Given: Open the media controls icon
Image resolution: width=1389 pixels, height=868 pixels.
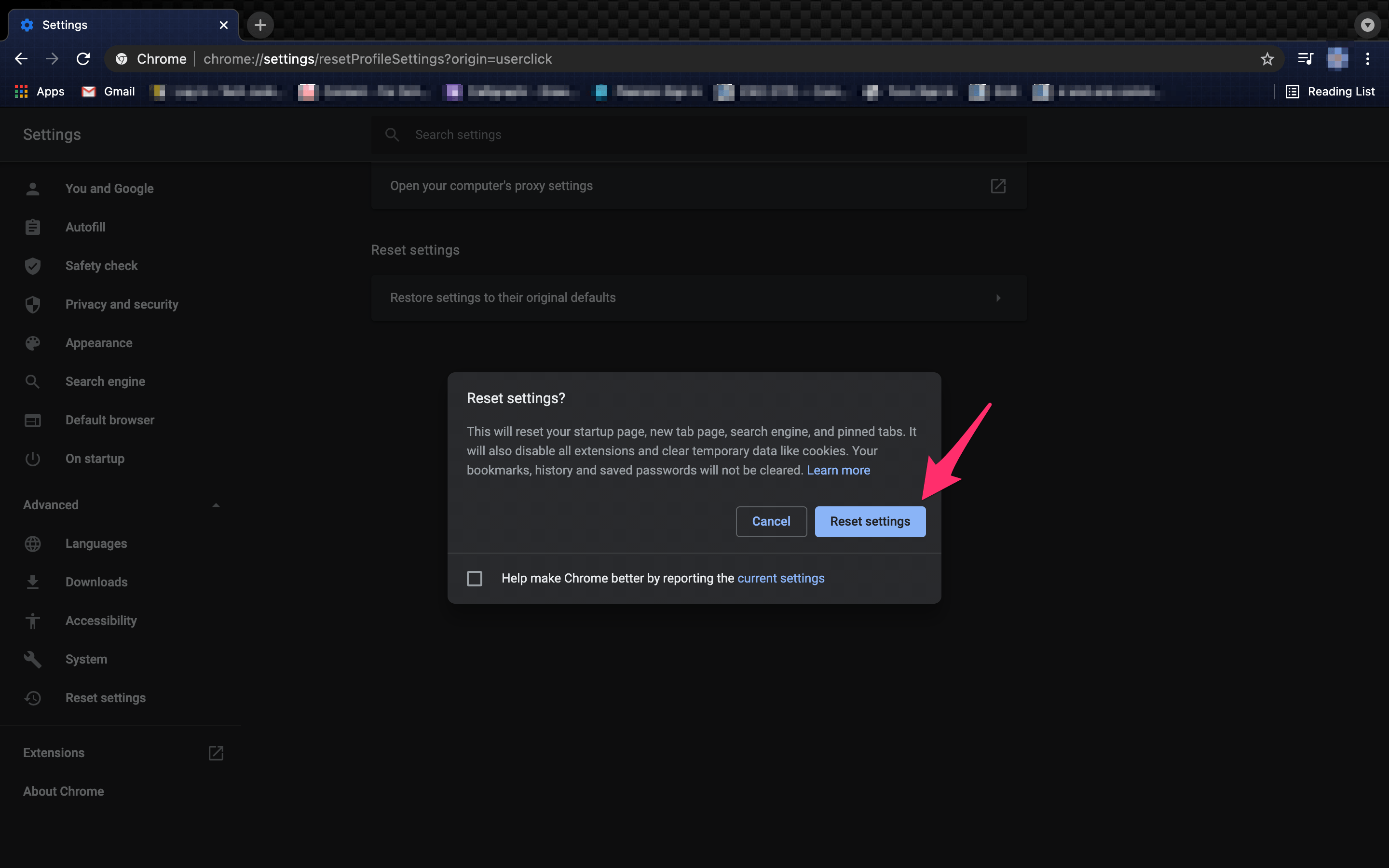Looking at the screenshot, I should point(1305,58).
